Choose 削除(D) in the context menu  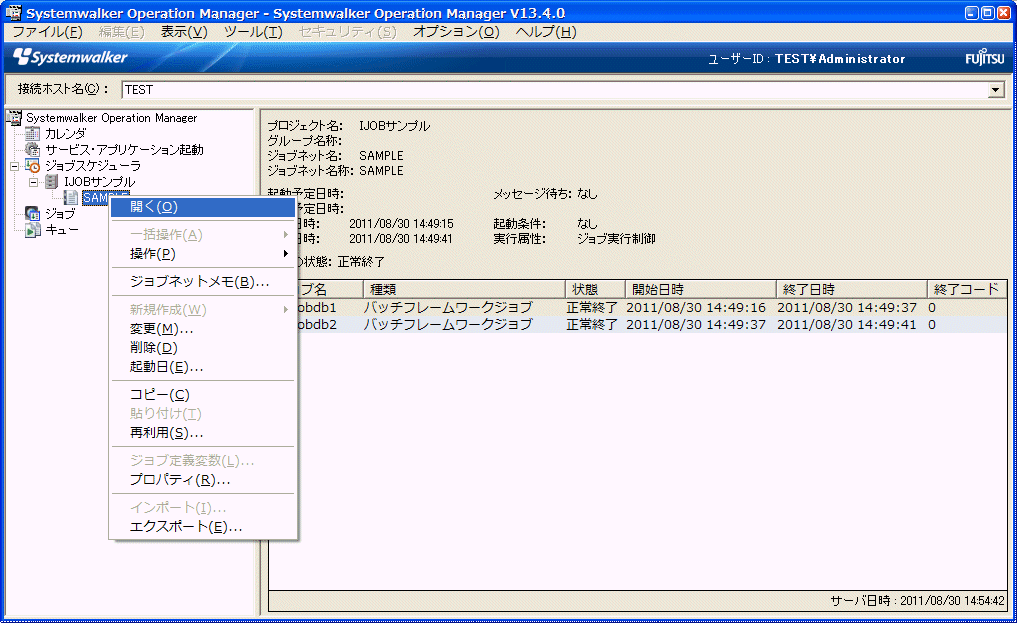pos(203,347)
